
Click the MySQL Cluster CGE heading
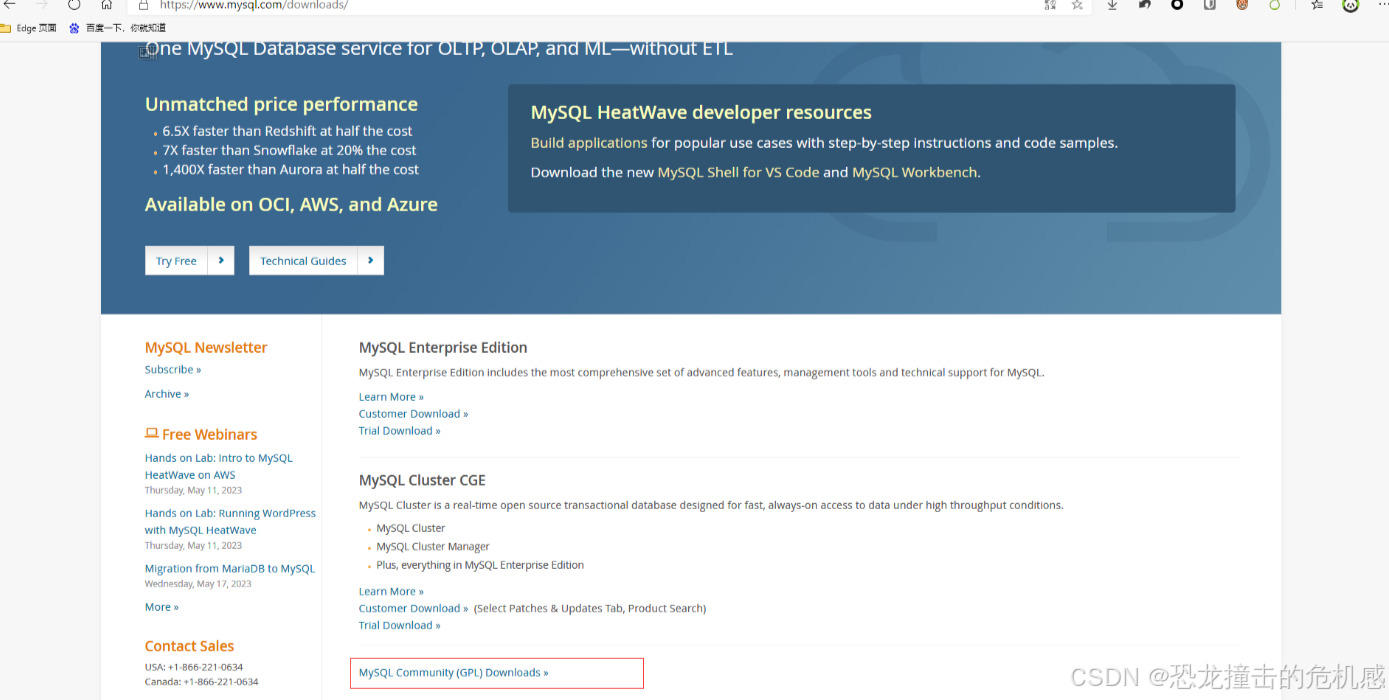tap(422, 481)
